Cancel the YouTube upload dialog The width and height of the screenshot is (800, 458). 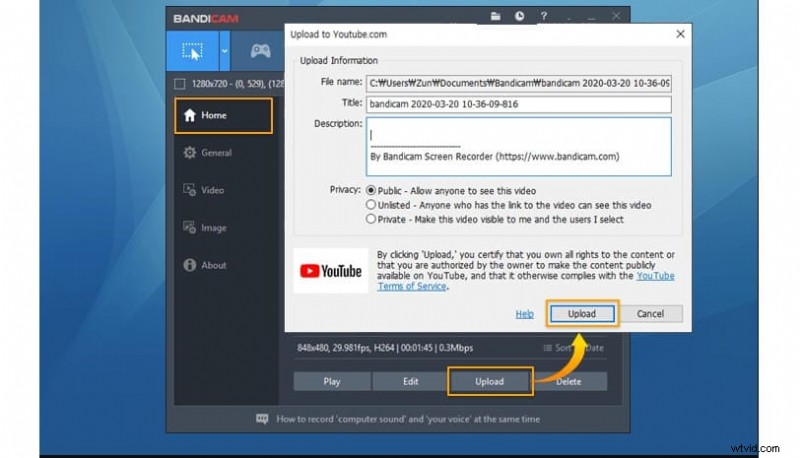[651, 314]
